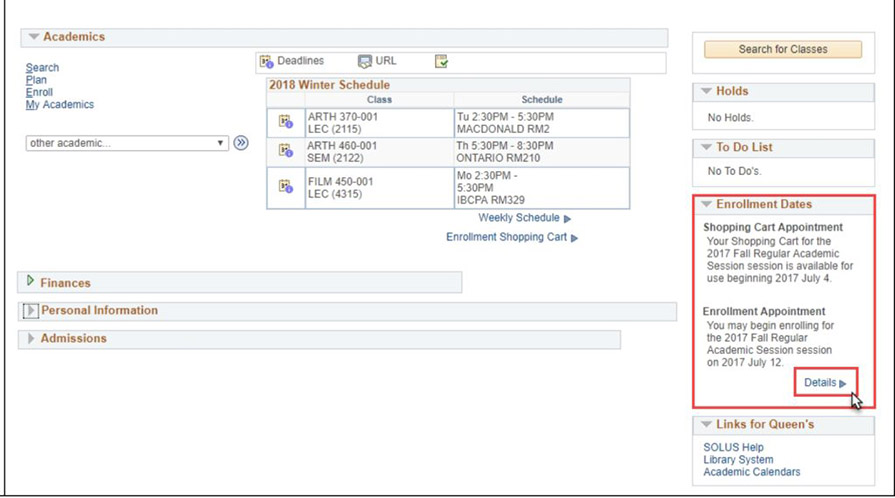The width and height of the screenshot is (895, 498).
Task: Click the Enrollment Shopping Cart arrow icon
Action: click(x=574, y=238)
